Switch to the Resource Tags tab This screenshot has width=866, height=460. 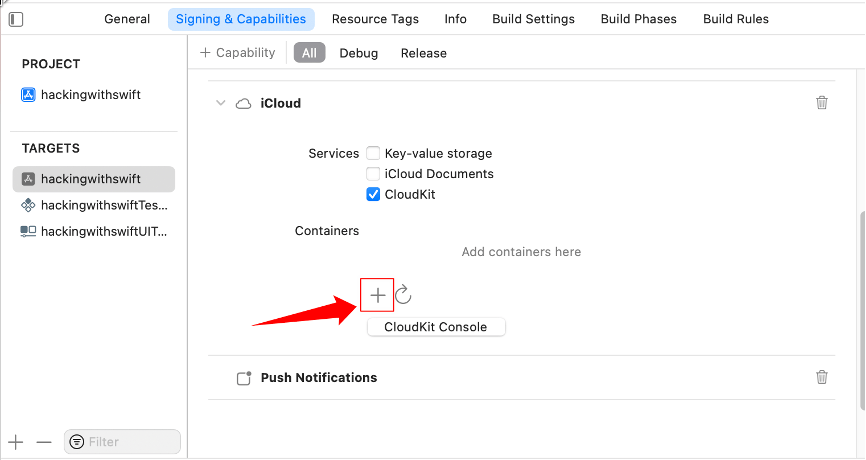point(375,19)
